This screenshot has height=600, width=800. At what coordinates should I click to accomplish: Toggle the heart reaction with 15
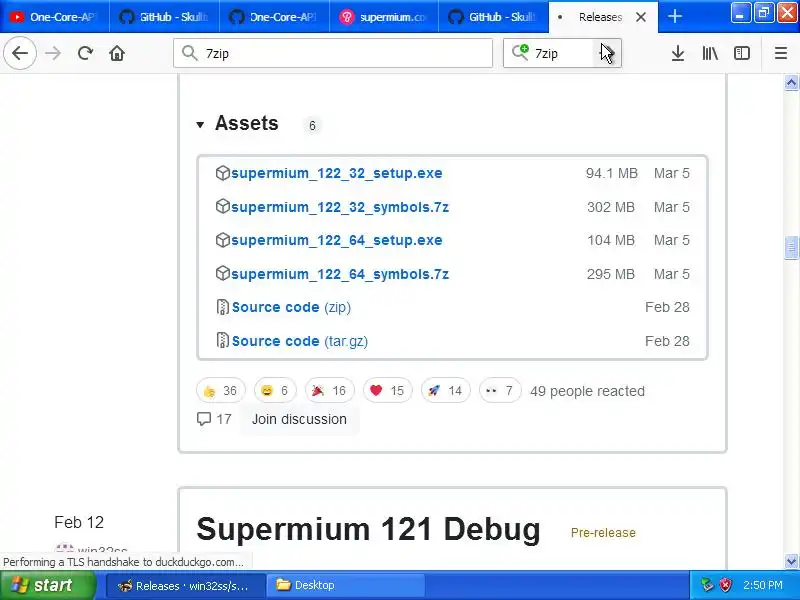pos(387,391)
